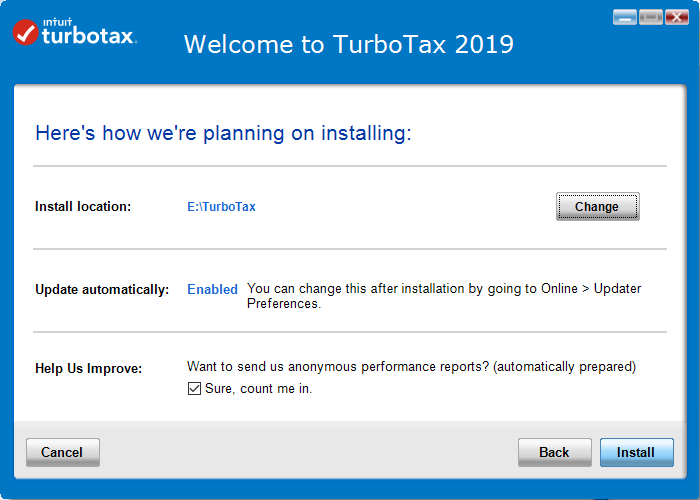Minimize the TurboTax installer window
The height and width of the screenshot is (500, 700).
tap(625, 17)
